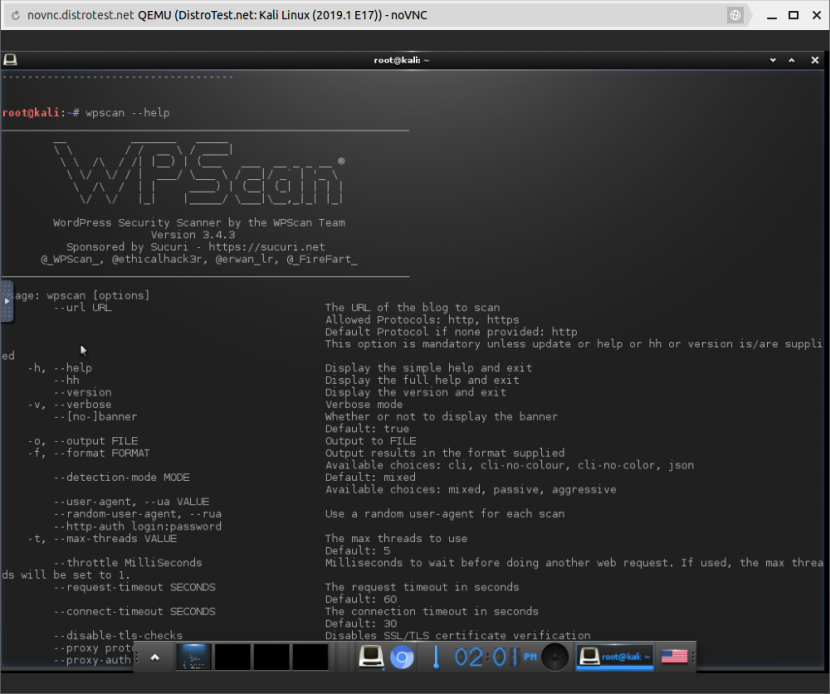Click the 02:01 PM clock gadget

(495, 657)
